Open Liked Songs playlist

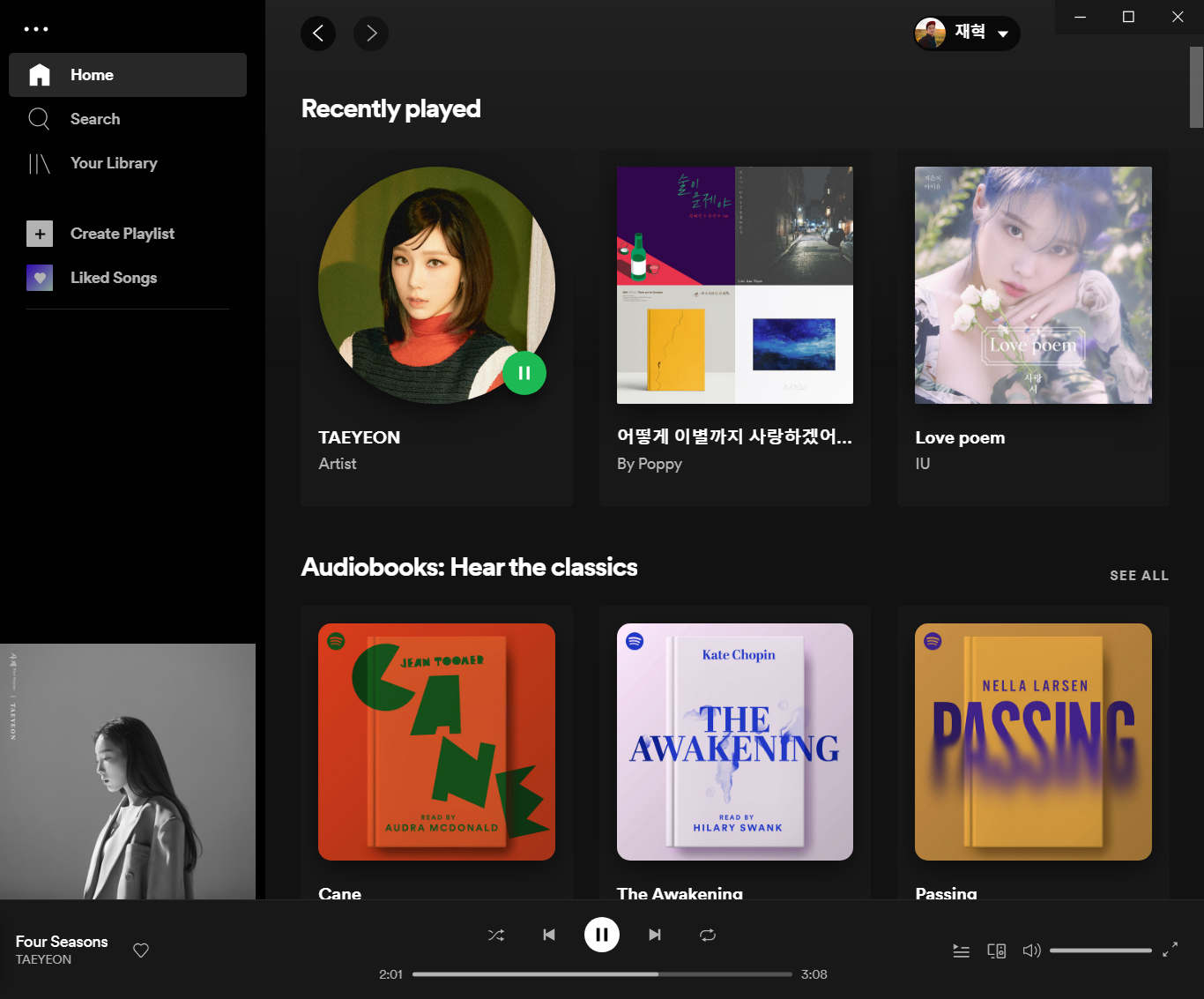click(128, 278)
